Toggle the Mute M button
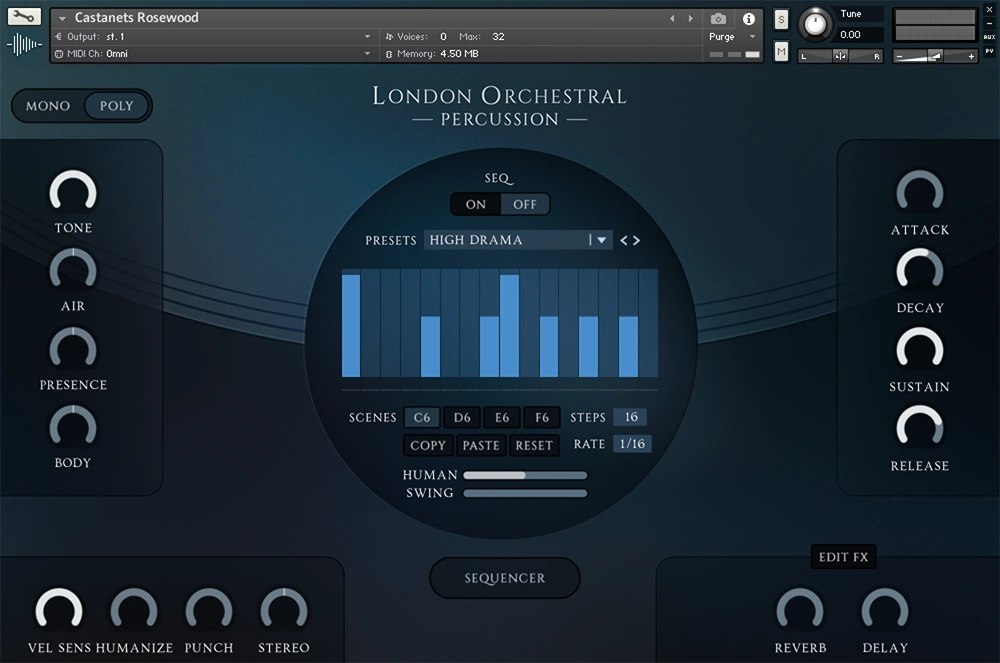This screenshot has width=1000, height=663. (781, 51)
